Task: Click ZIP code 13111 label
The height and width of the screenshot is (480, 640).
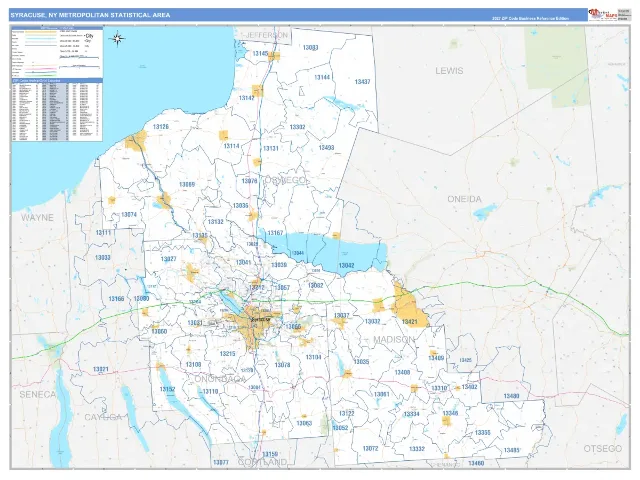Action: tap(103, 233)
